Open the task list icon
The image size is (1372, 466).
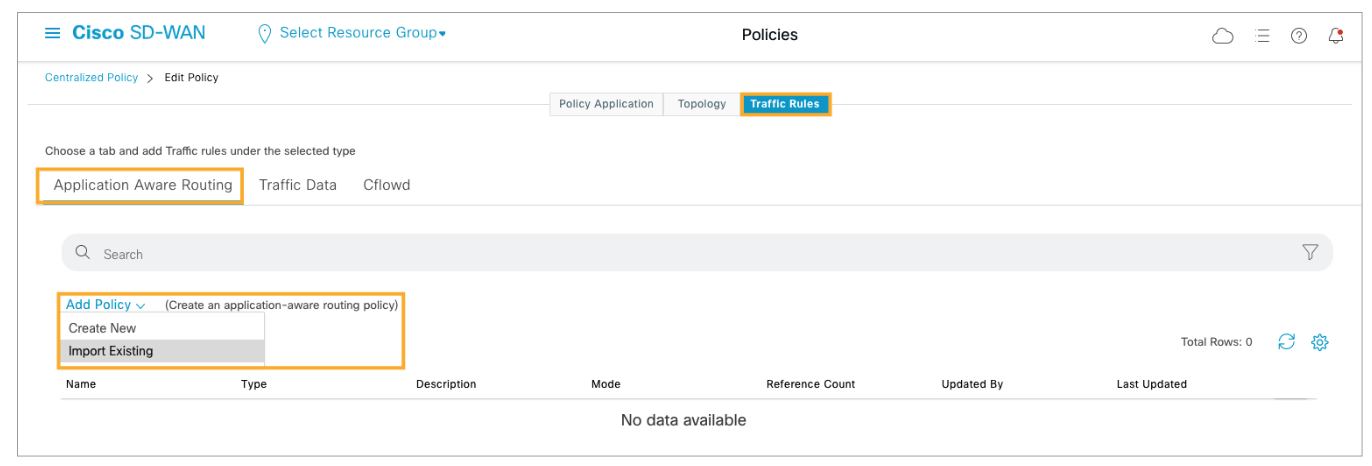tap(1262, 36)
